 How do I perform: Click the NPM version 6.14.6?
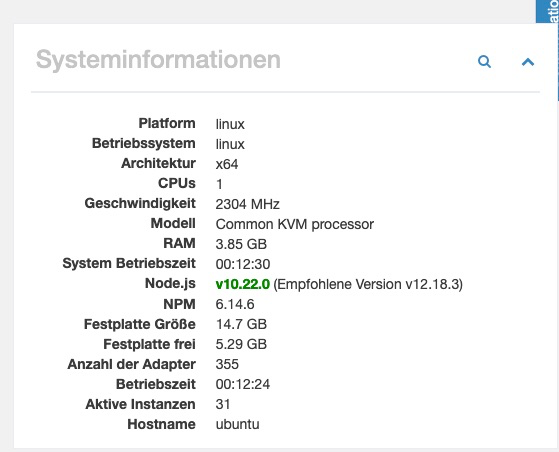click(235, 304)
